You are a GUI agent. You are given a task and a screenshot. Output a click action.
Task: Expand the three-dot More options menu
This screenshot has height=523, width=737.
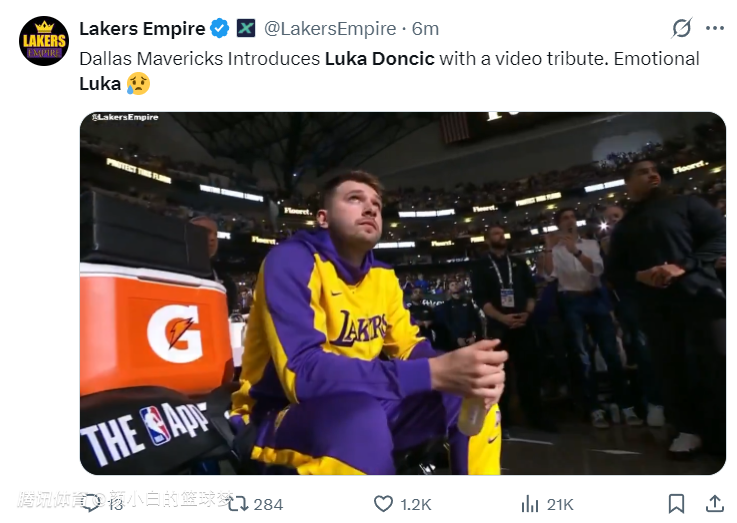click(714, 28)
